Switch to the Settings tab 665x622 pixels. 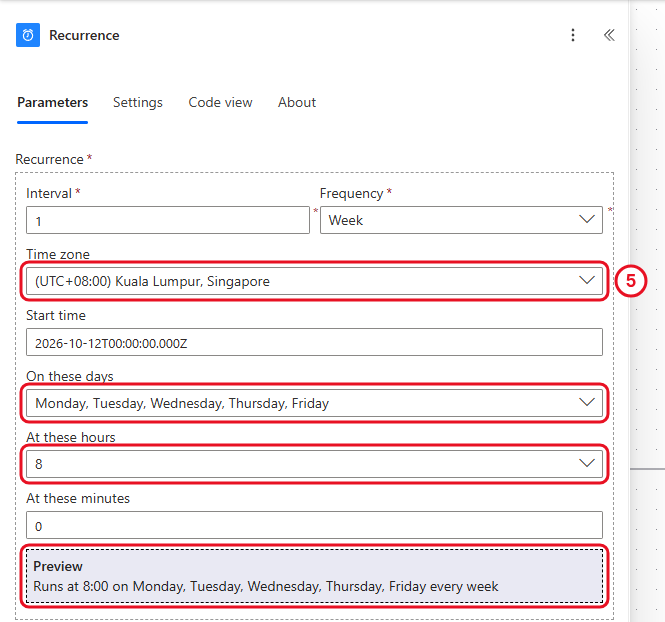(x=137, y=103)
